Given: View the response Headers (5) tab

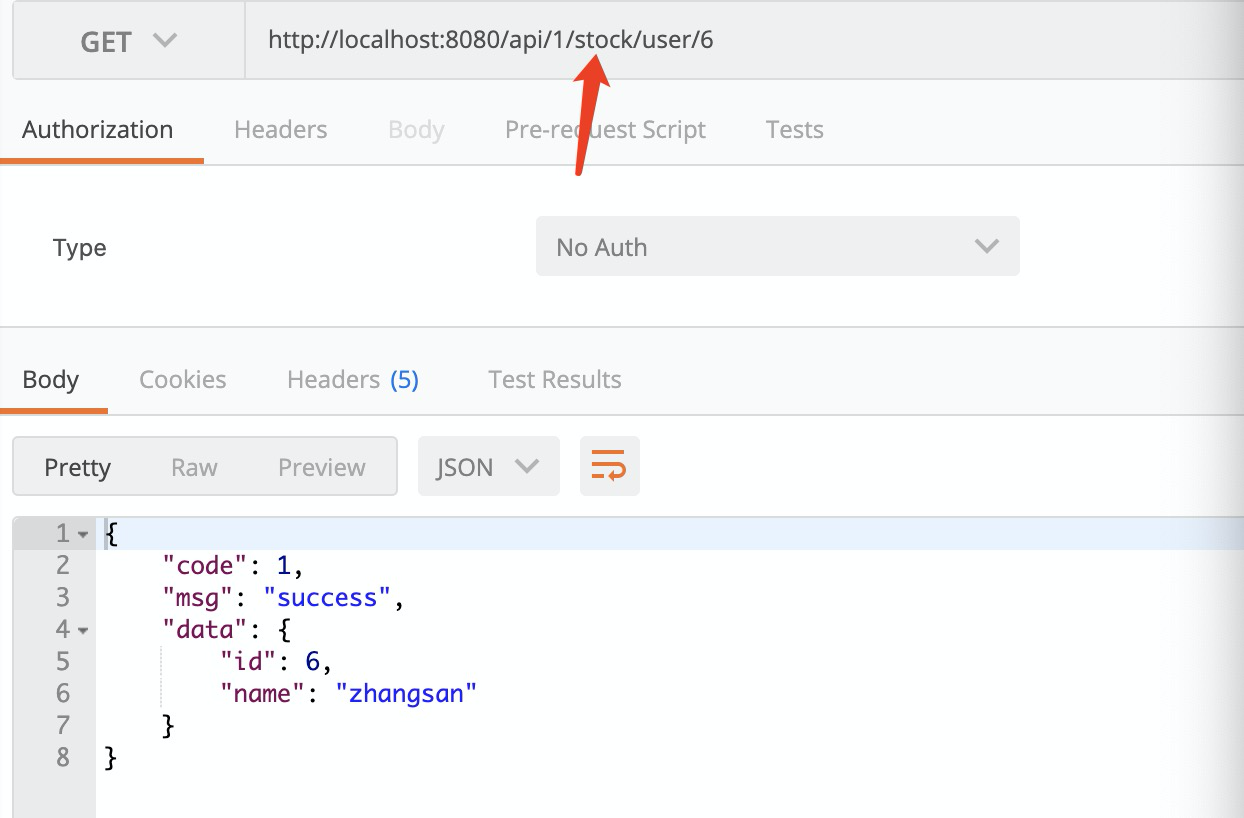Looking at the screenshot, I should [352, 380].
